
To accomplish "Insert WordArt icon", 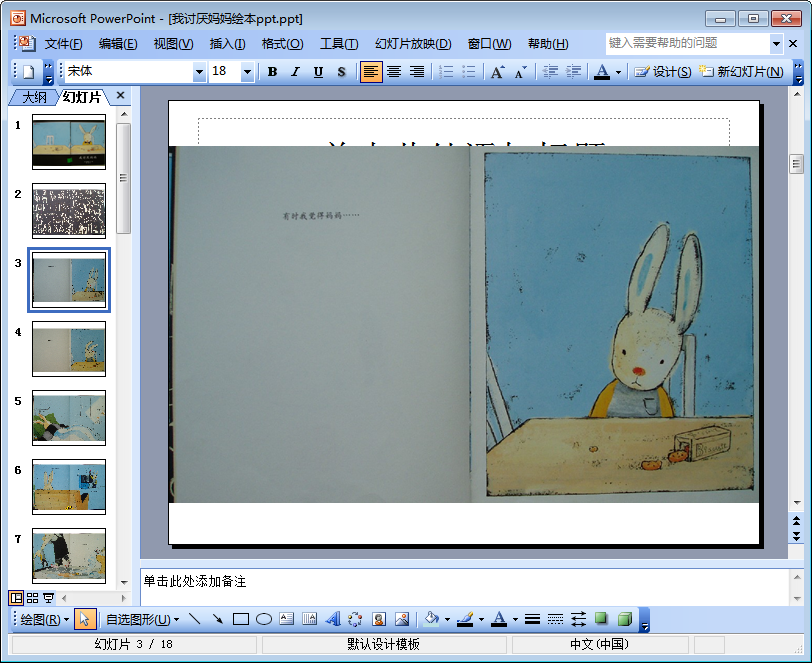I will tap(332, 619).
